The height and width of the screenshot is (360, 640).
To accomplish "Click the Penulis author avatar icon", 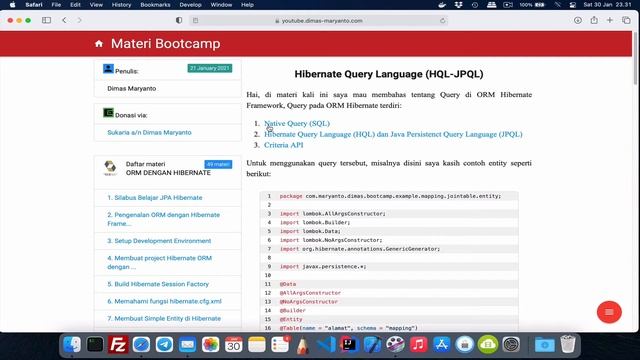I will (x=108, y=69).
